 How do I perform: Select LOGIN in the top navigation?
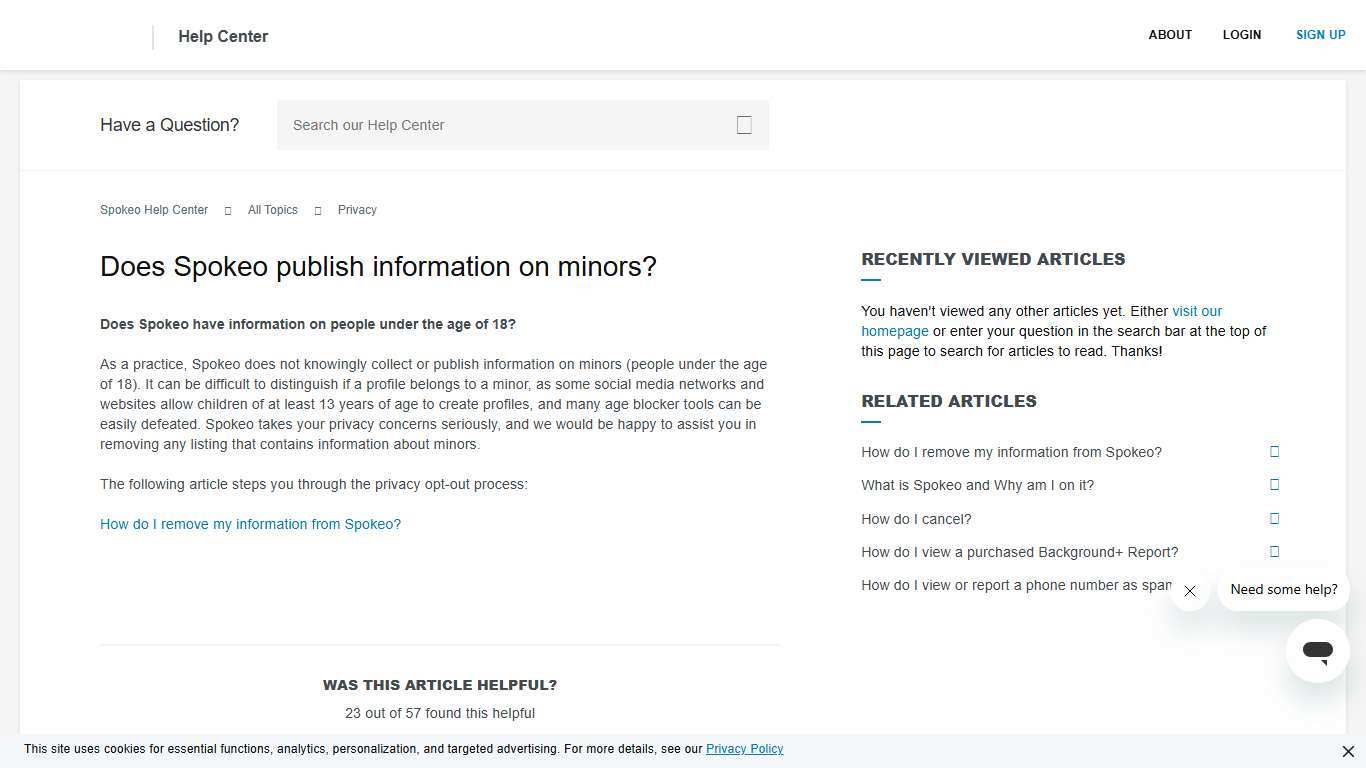tap(1242, 34)
